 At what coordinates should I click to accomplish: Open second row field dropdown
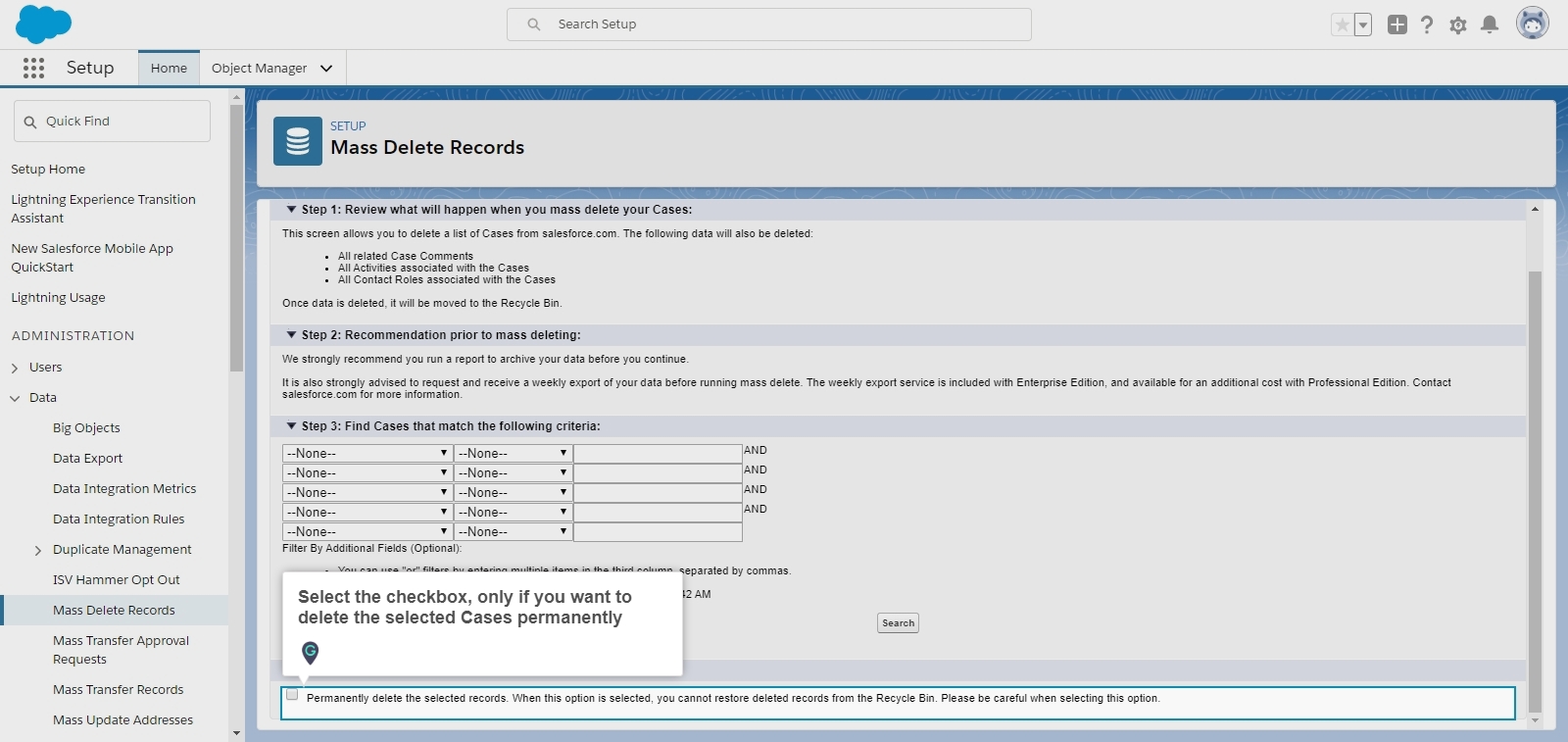click(x=367, y=472)
